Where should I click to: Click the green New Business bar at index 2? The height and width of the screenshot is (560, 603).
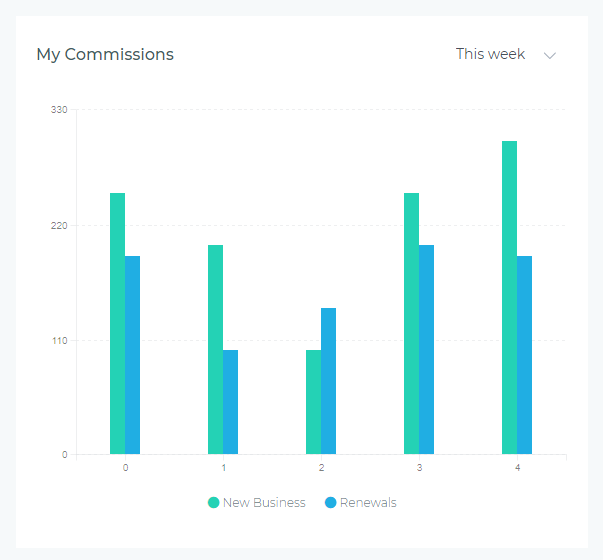tap(313, 402)
